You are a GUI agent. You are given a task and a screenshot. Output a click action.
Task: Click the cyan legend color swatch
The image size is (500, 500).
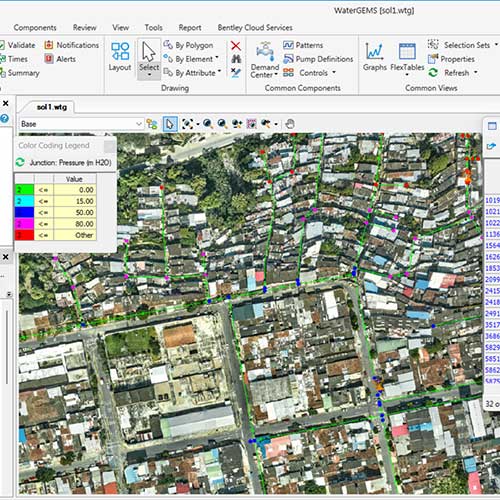24,201
